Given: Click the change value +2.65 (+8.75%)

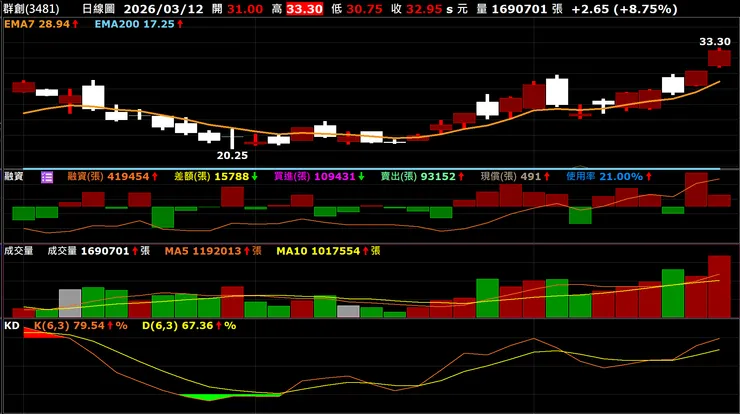Looking at the screenshot, I should point(624,9).
